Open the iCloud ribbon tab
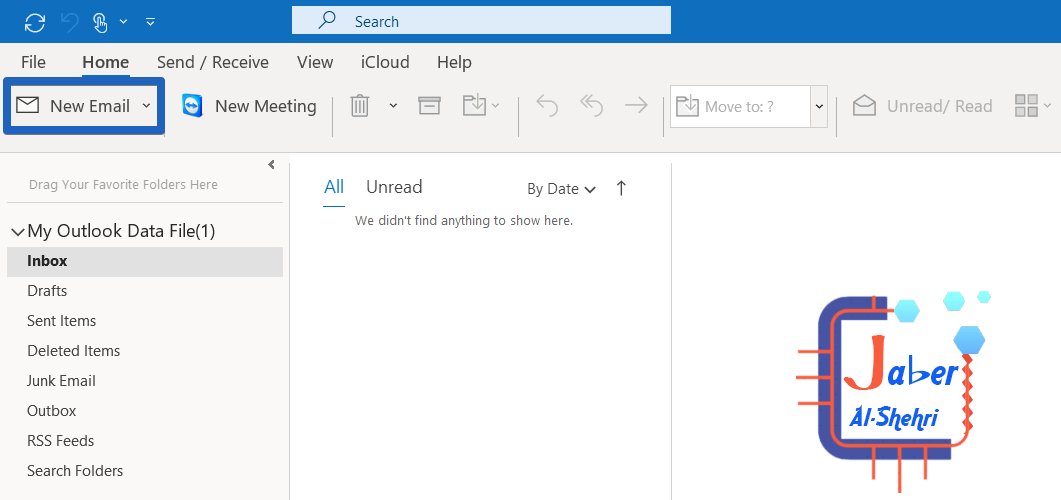 pyautogui.click(x=384, y=62)
